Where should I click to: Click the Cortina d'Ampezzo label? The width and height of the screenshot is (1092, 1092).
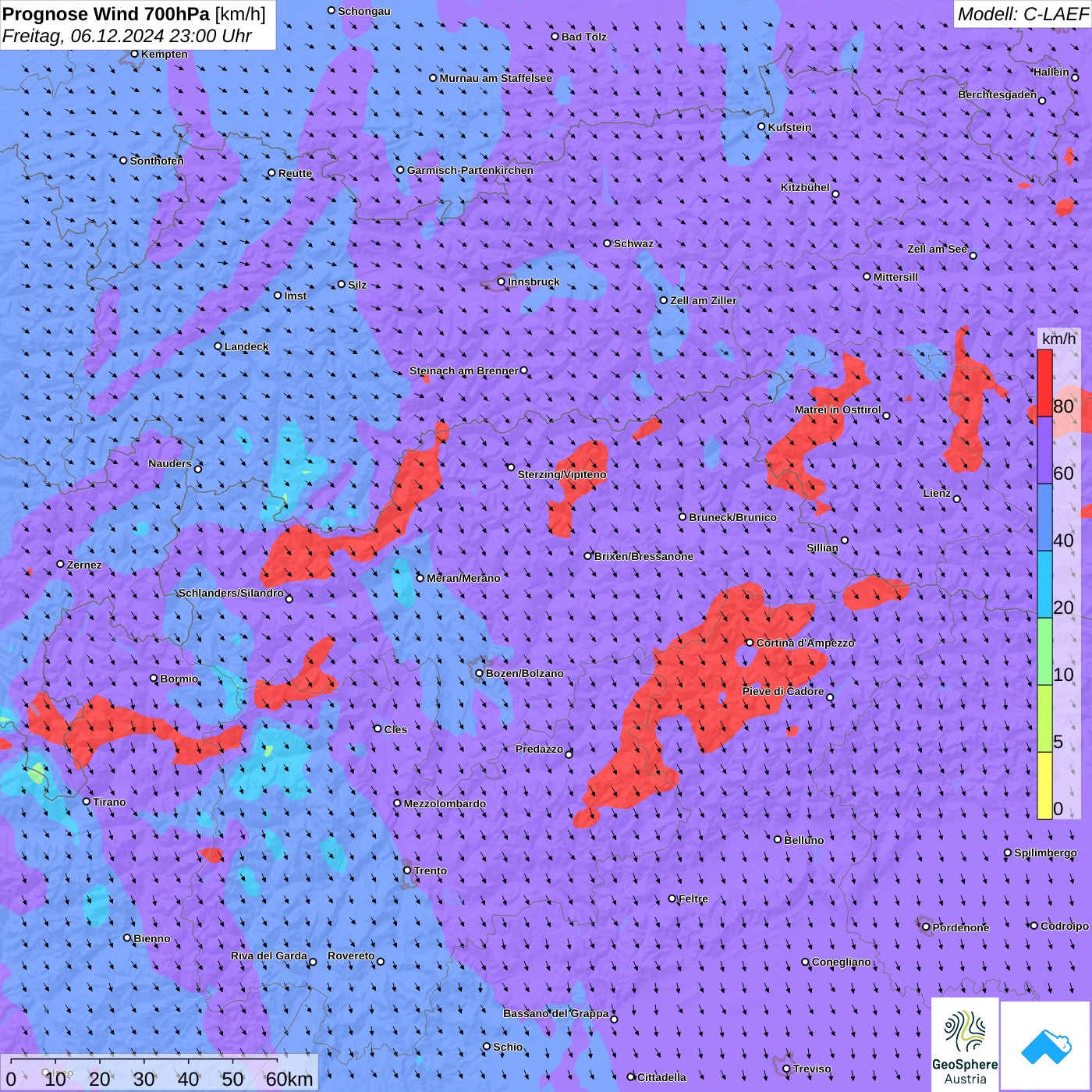point(805,643)
